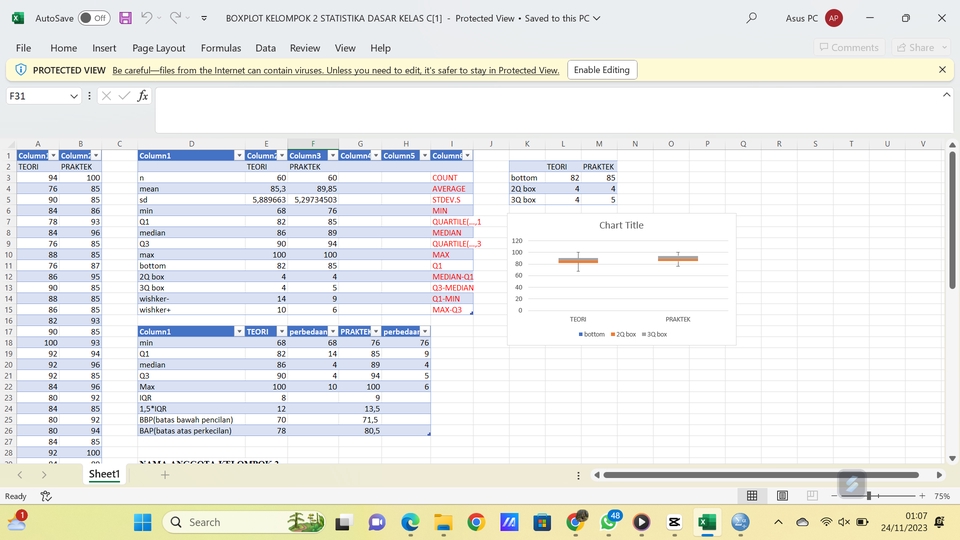The height and width of the screenshot is (540, 960).
Task: Click the formula bar Cancel X icon
Action: (x=106, y=96)
